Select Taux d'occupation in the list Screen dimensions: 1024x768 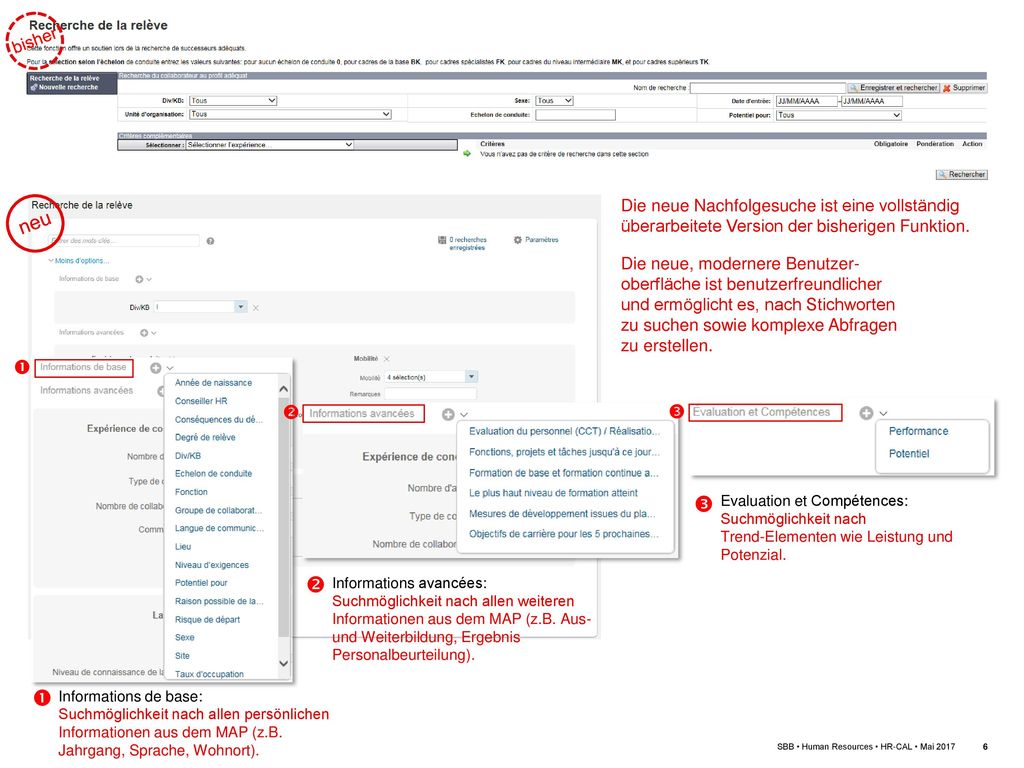(x=209, y=674)
